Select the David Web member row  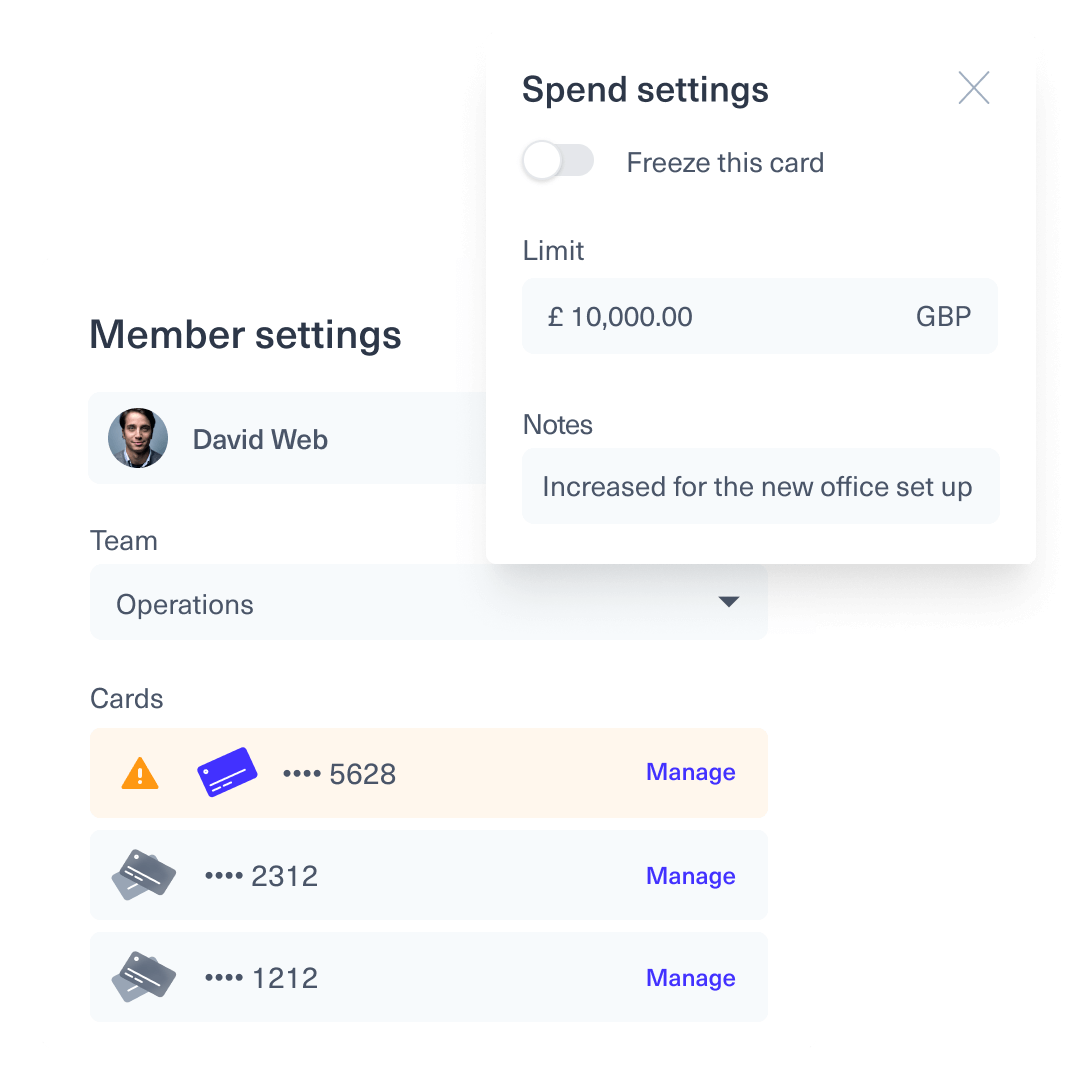pos(288,438)
